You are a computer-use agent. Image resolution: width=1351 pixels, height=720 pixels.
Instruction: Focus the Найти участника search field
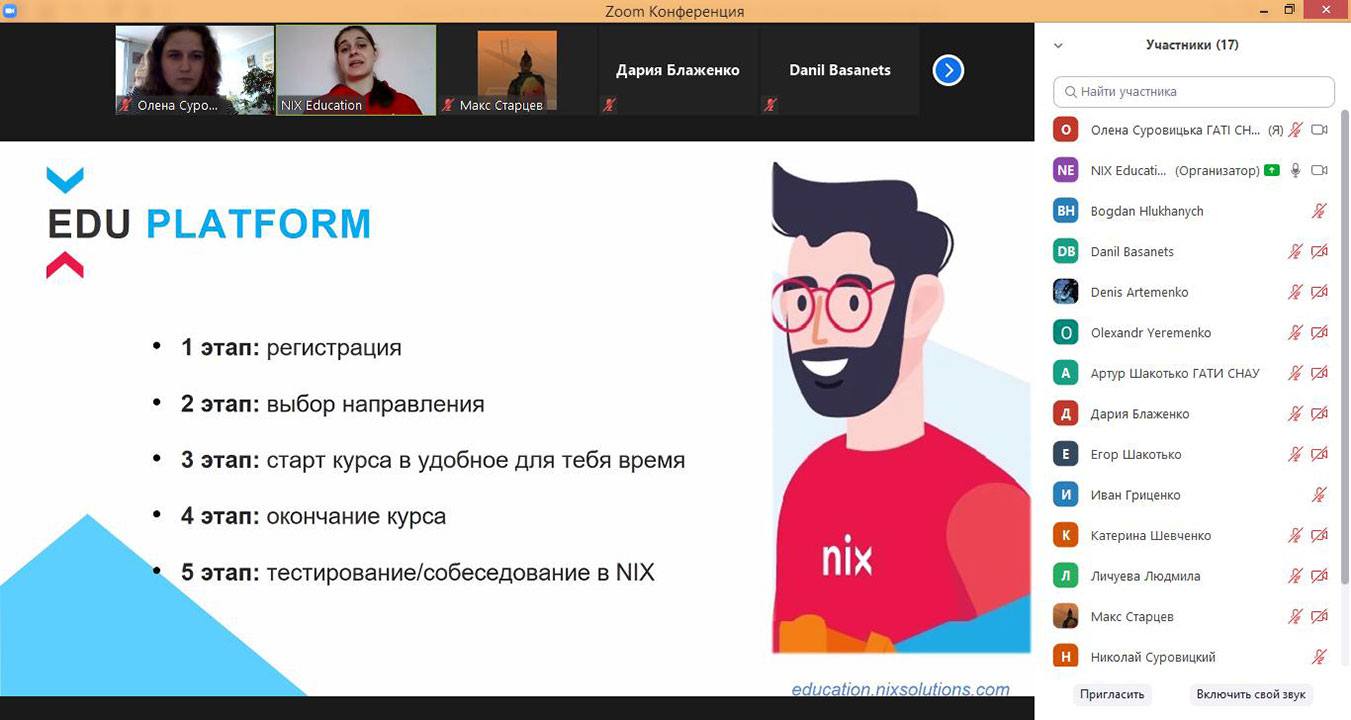(x=1194, y=92)
